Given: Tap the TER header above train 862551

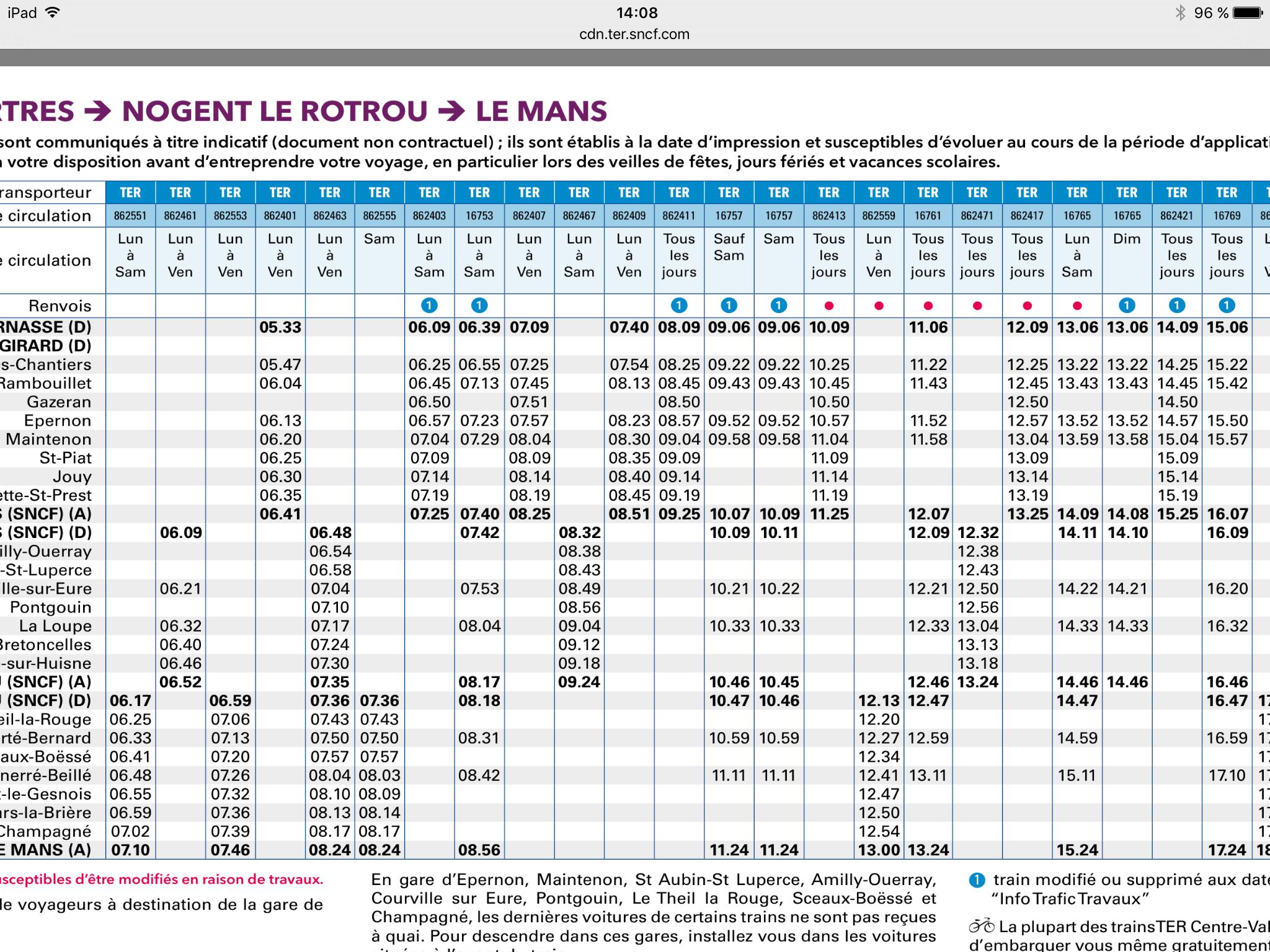Looking at the screenshot, I should [x=130, y=193].
